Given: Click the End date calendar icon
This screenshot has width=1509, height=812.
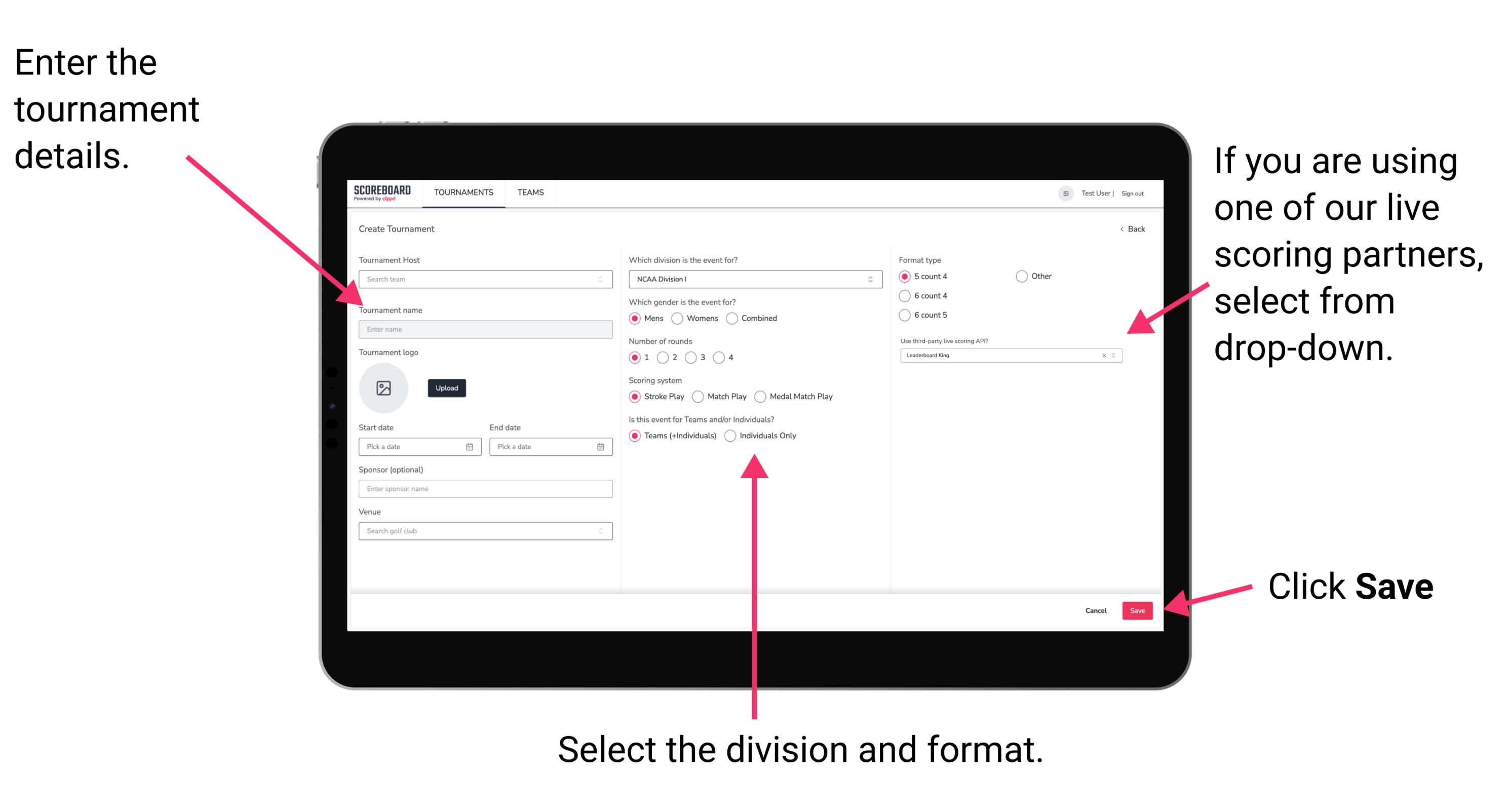Looking at the screenshot, I should click(600, 447).
